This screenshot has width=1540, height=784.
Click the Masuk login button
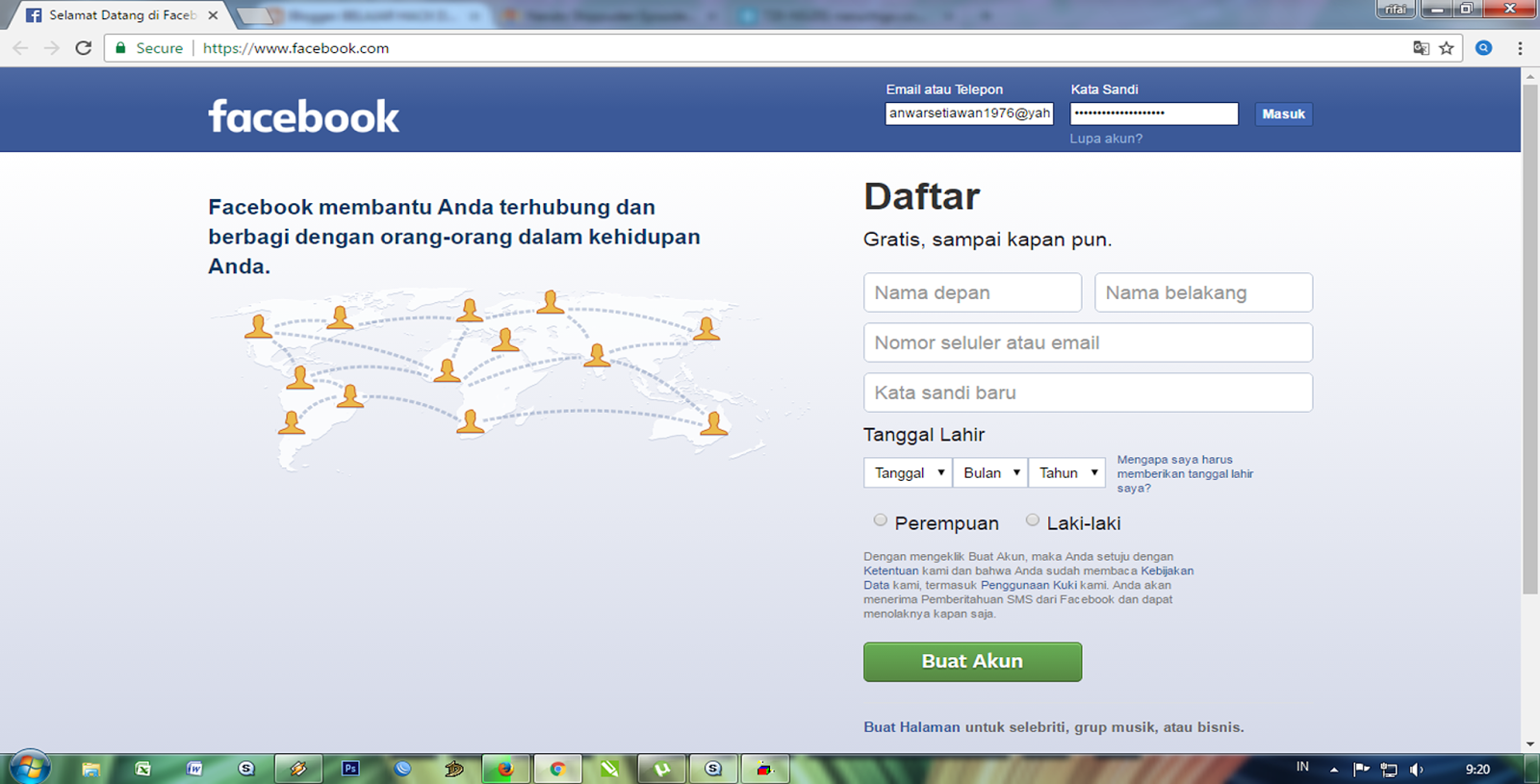click(x=1283, y=114)
